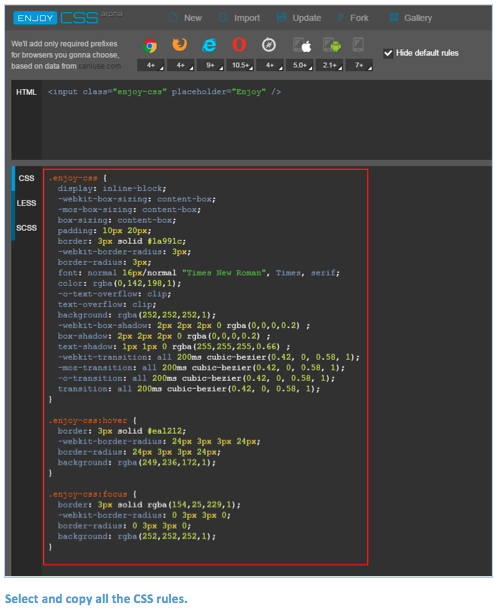Image resolution: width=500 pixels, height=613 pixels.
Task: Select the Android browser device icon
Action: click(x=332, y=45)
